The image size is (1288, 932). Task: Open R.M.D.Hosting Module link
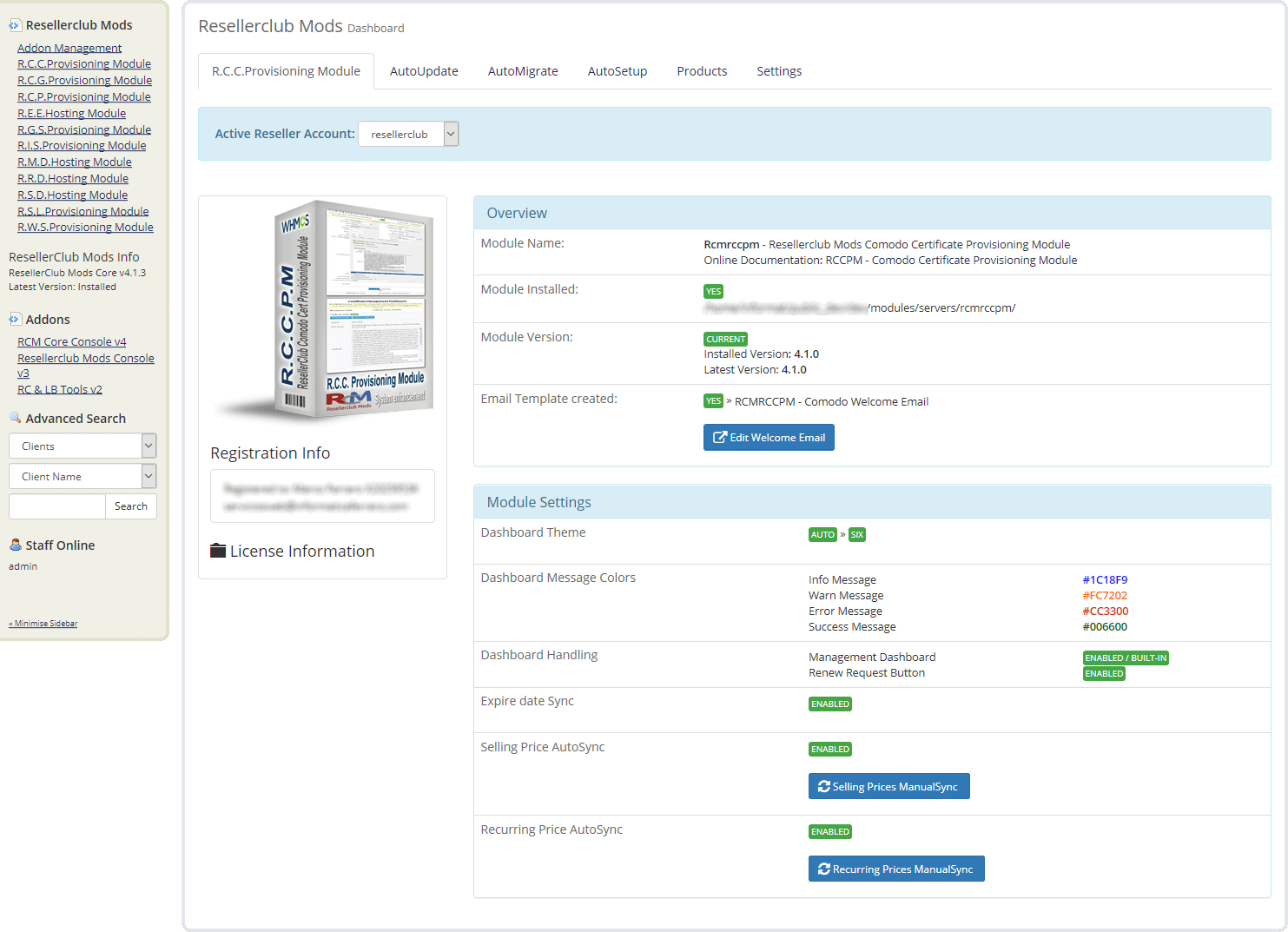pos(75,162)
